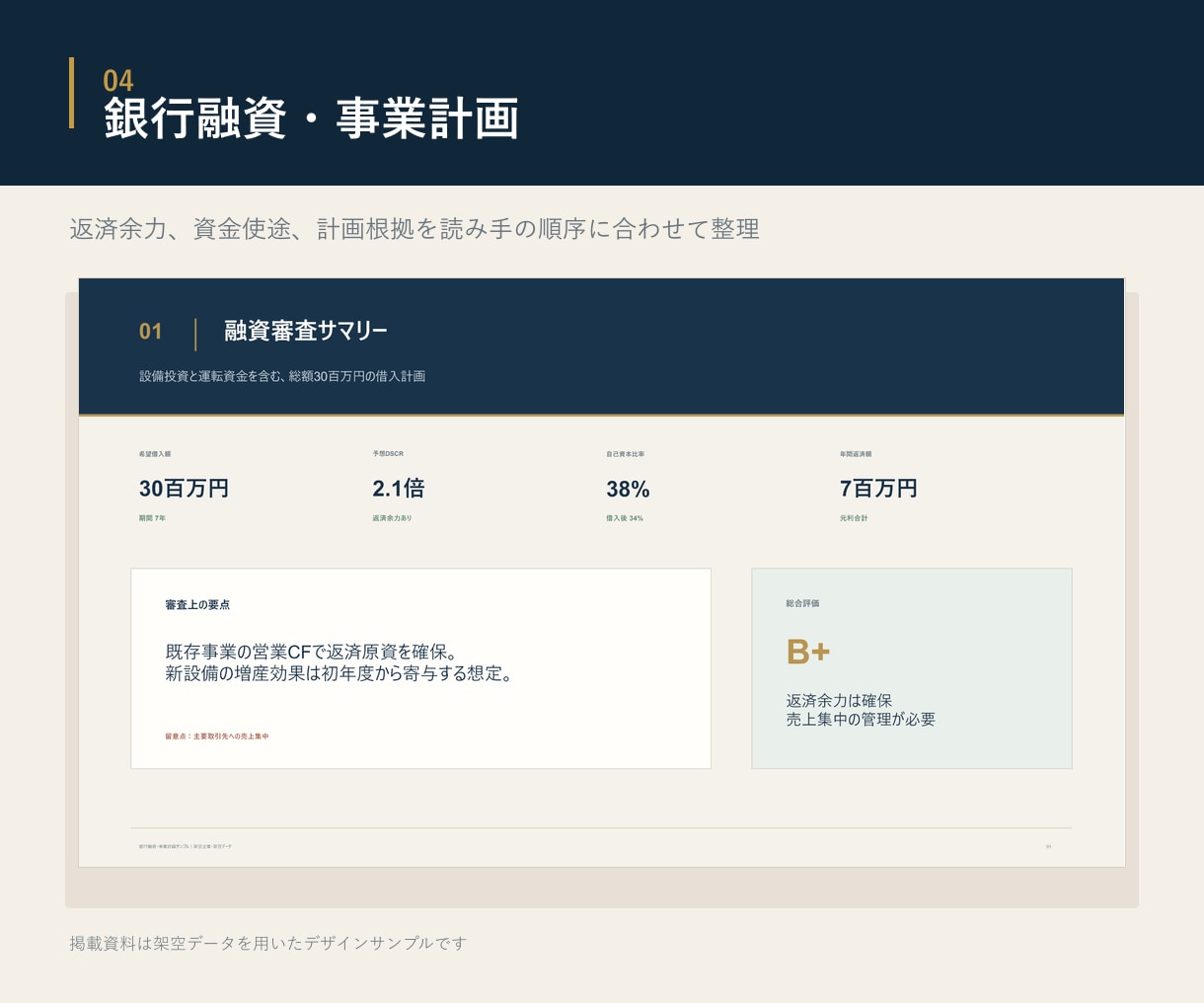Select the value "38%"
The image size is (1204, 1003).
(x=628, y=490)
